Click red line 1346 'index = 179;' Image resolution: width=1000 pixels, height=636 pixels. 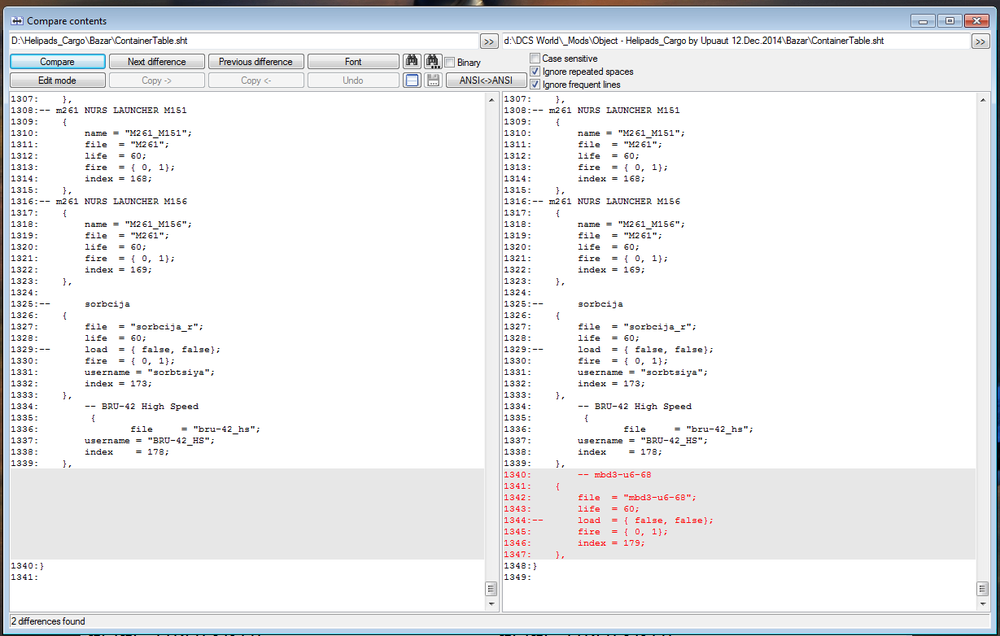(x=611, y=543)
